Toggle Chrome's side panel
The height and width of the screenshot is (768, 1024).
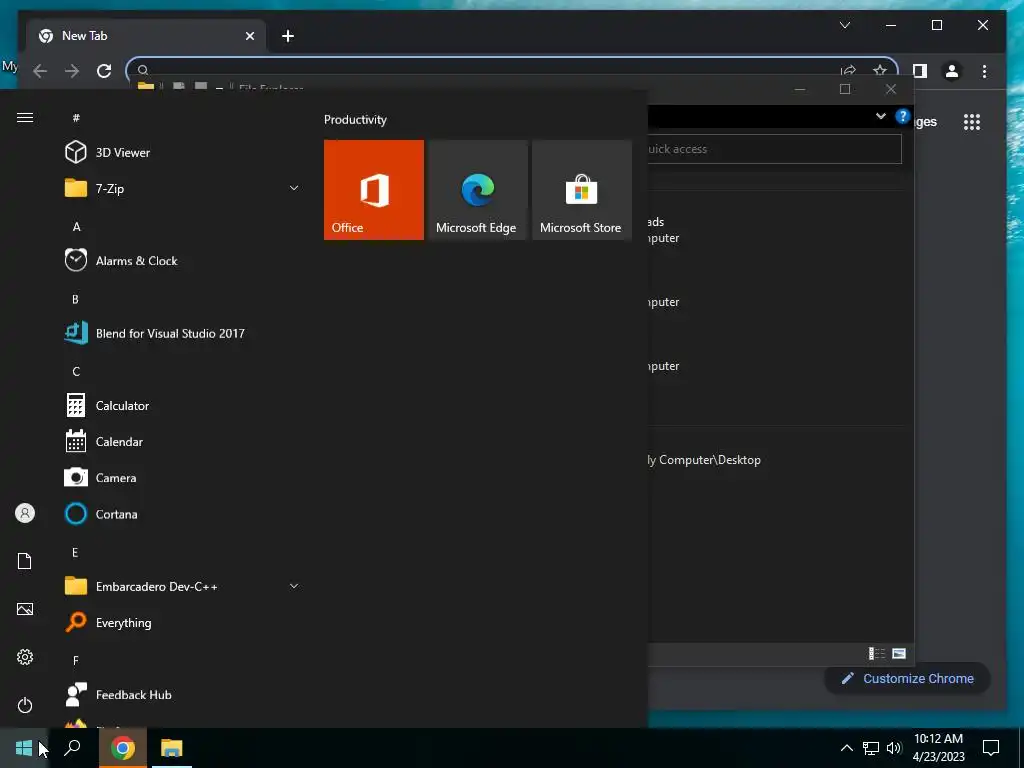[x=920, y=71]
